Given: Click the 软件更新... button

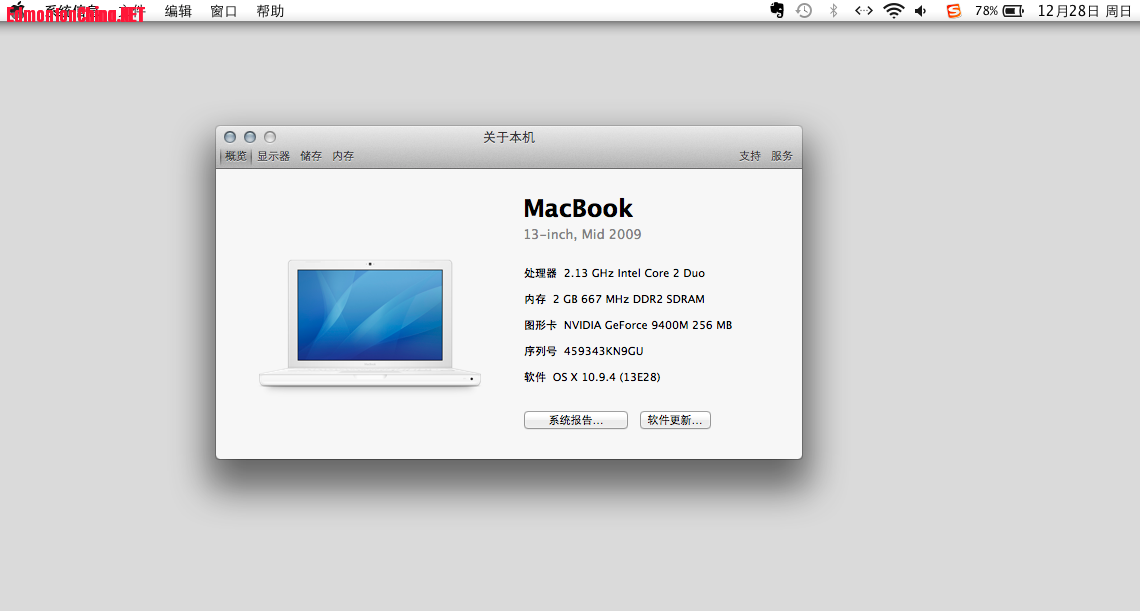Looking at the screenshot, I should [x=675, y=420].
